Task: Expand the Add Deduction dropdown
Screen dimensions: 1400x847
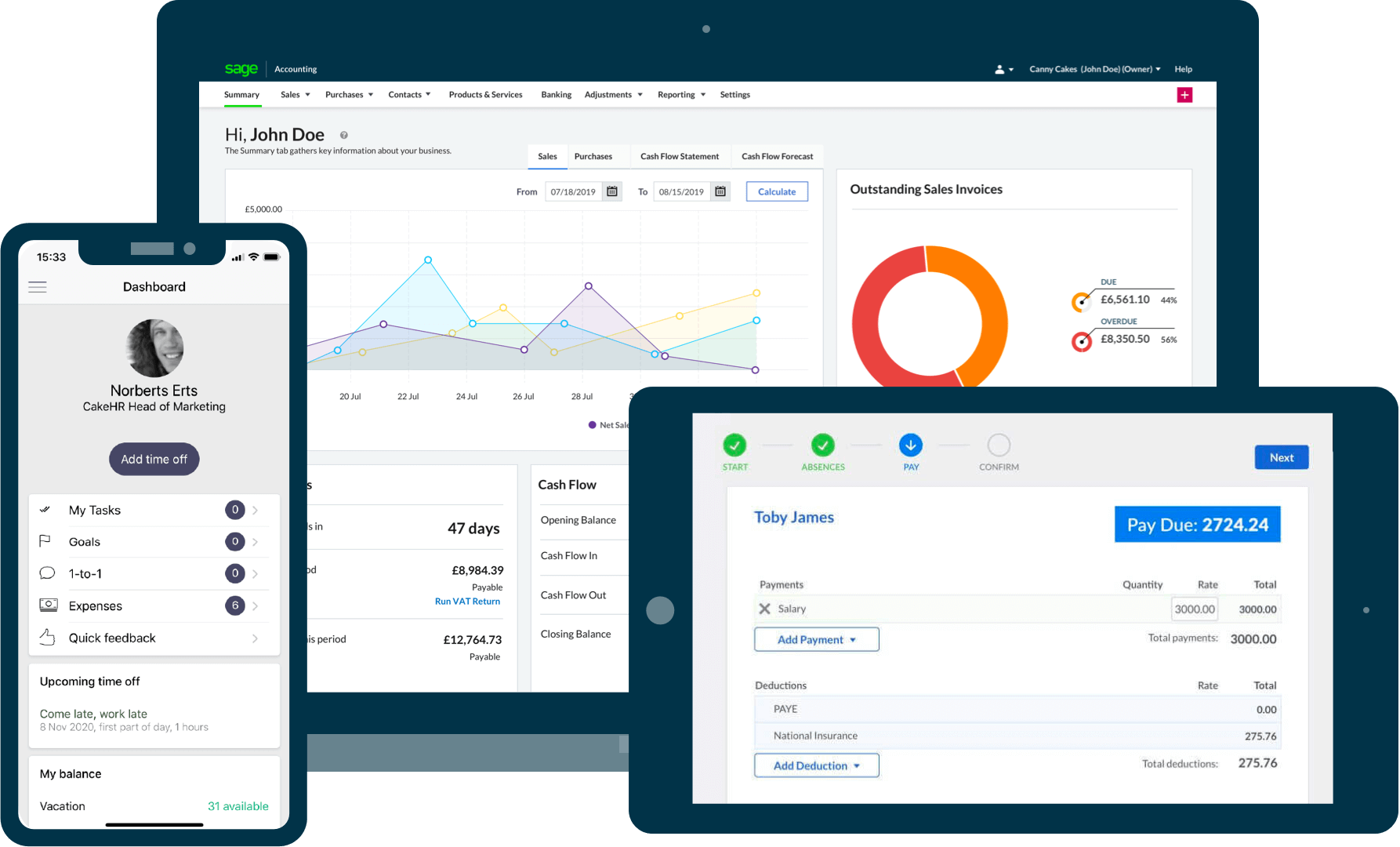Action: click(816, 765)
